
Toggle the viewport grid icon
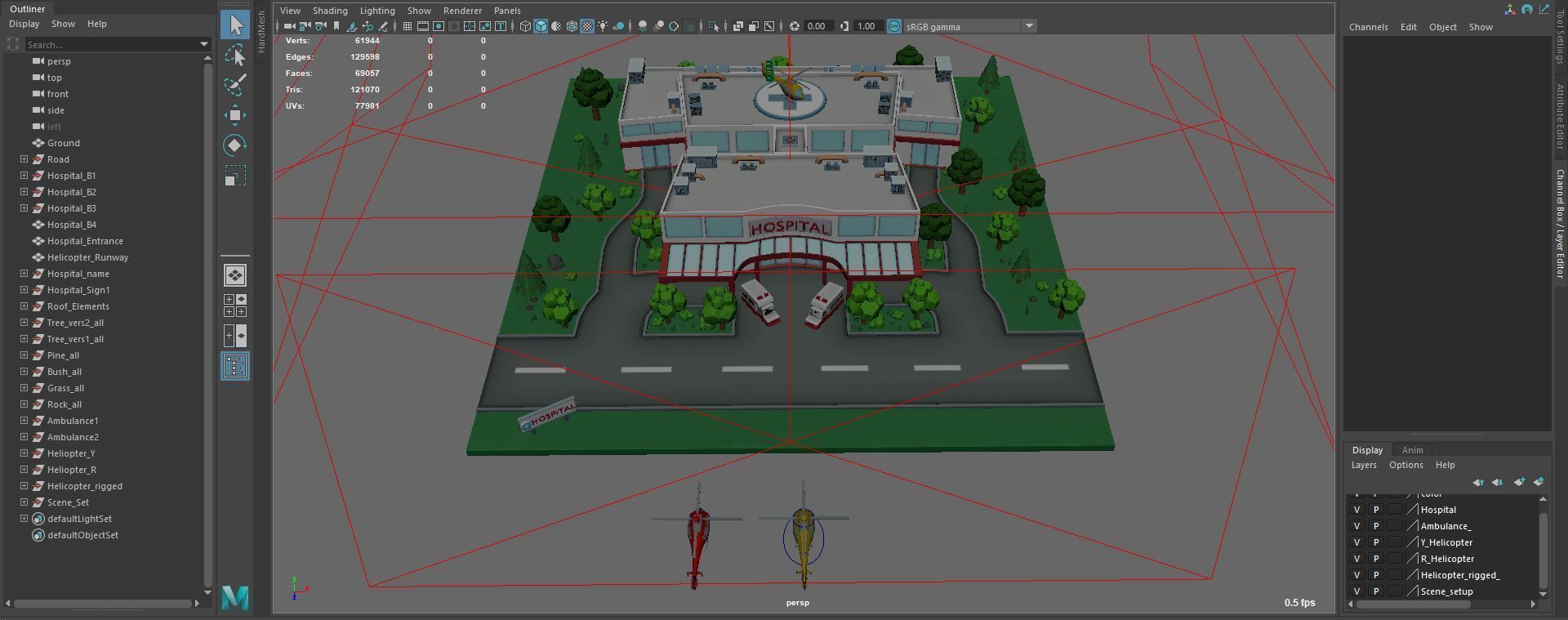click(x=408, y=26)
